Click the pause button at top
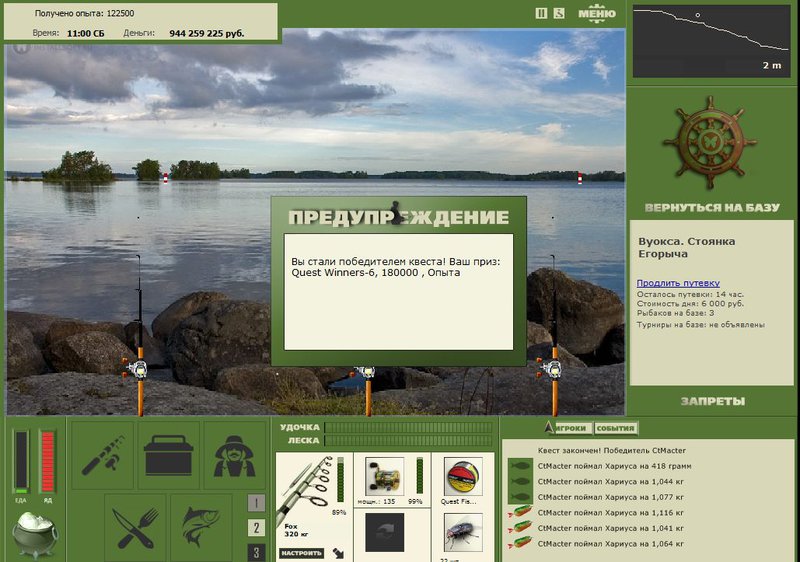The width and height of the screenshot is (800, 562). 541,13
